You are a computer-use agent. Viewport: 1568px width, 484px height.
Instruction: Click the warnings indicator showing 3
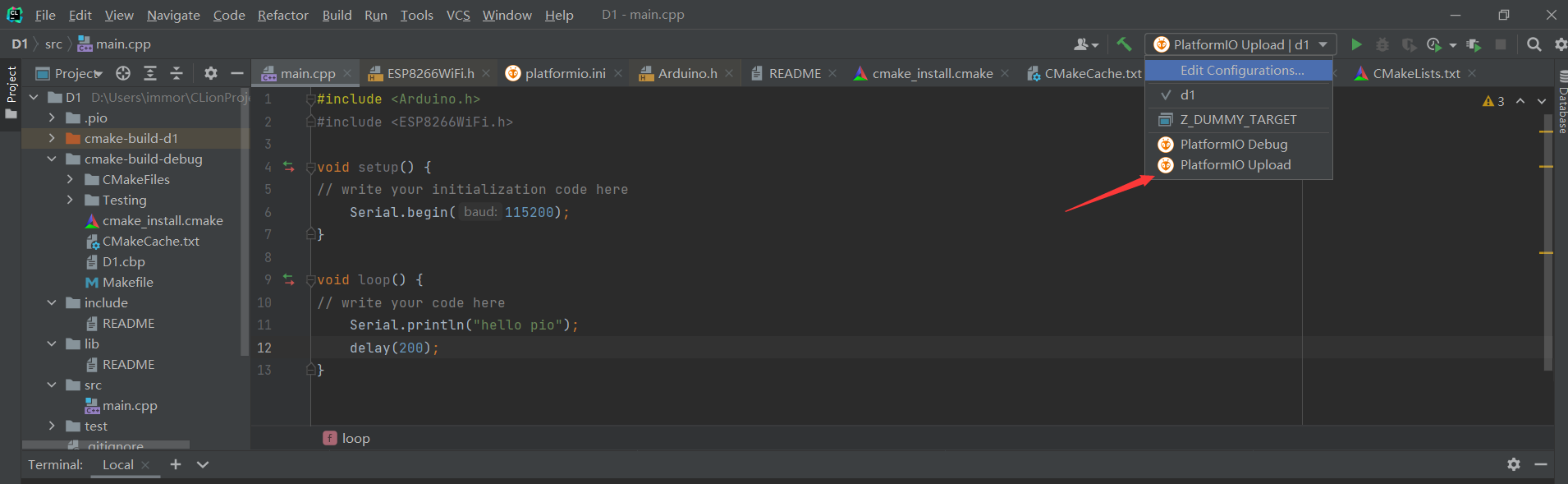click(1493, 101)
